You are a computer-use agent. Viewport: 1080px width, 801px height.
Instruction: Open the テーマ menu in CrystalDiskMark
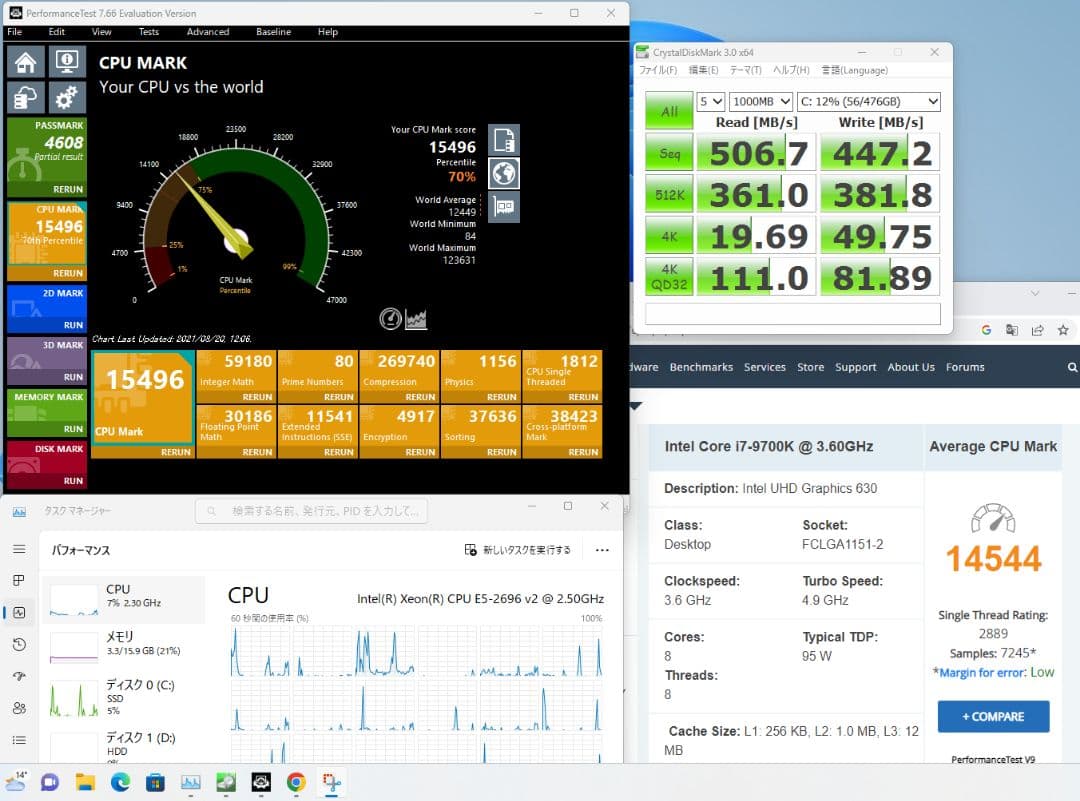pos(746,70)
